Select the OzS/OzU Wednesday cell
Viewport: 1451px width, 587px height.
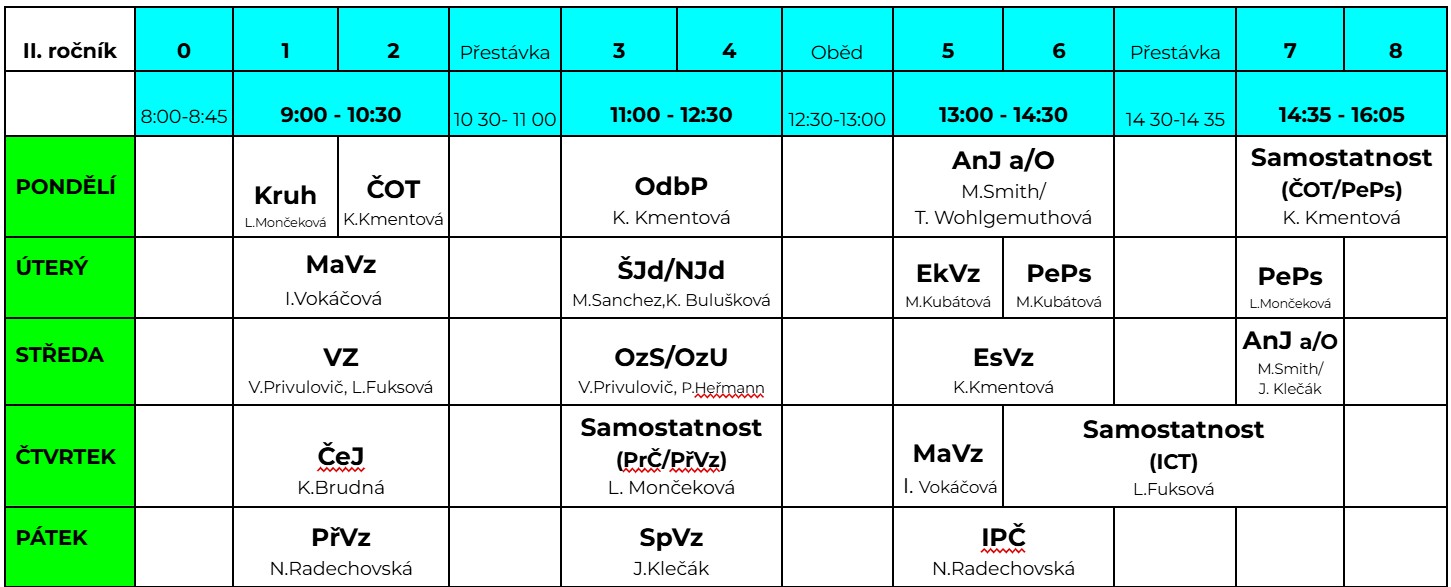672,358
